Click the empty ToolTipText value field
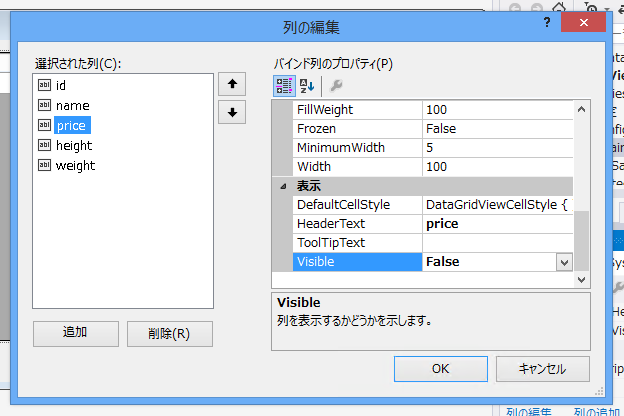The image size is (624, 416). pos(497,242)
